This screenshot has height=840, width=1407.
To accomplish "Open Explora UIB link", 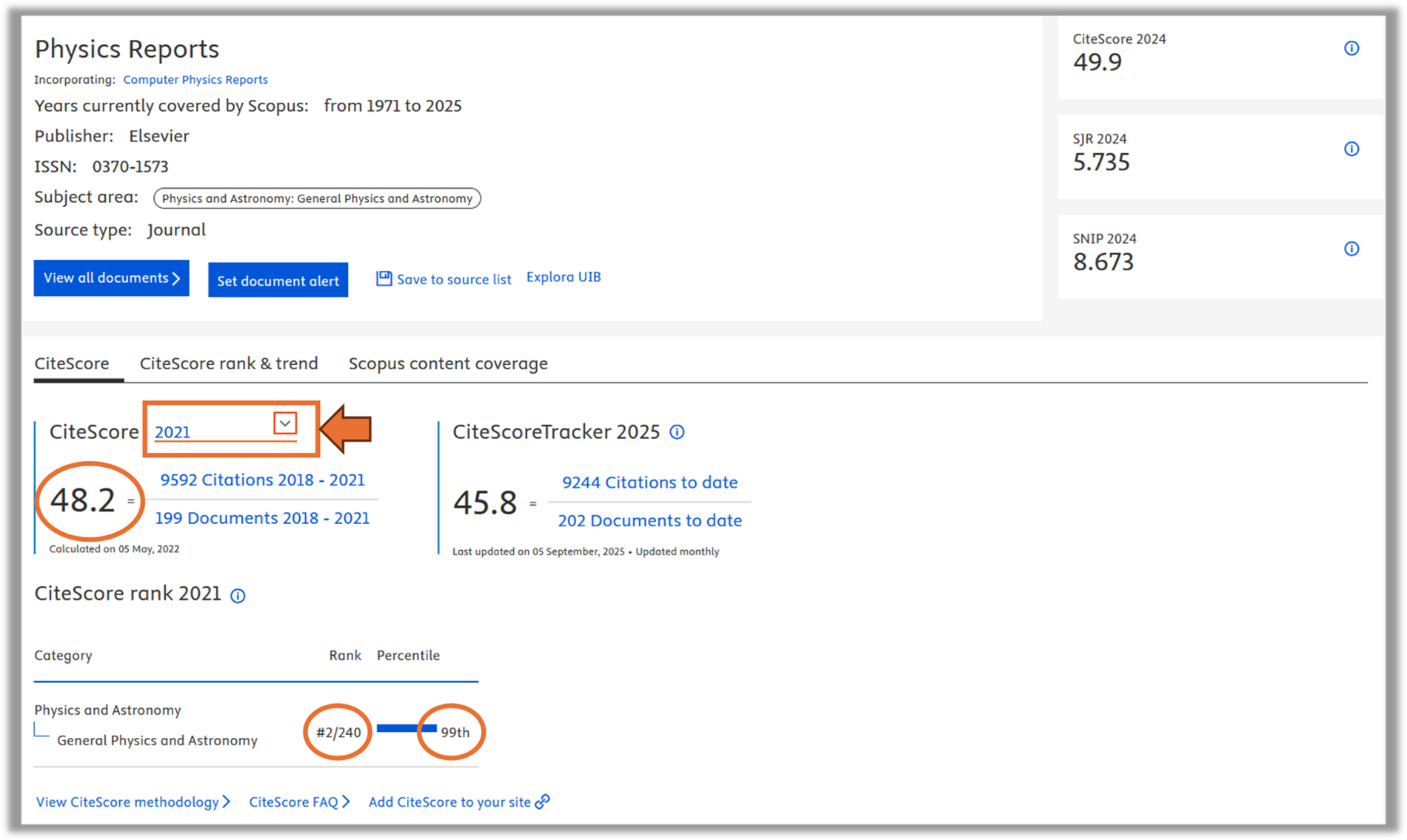I will [x=564, y=277].
